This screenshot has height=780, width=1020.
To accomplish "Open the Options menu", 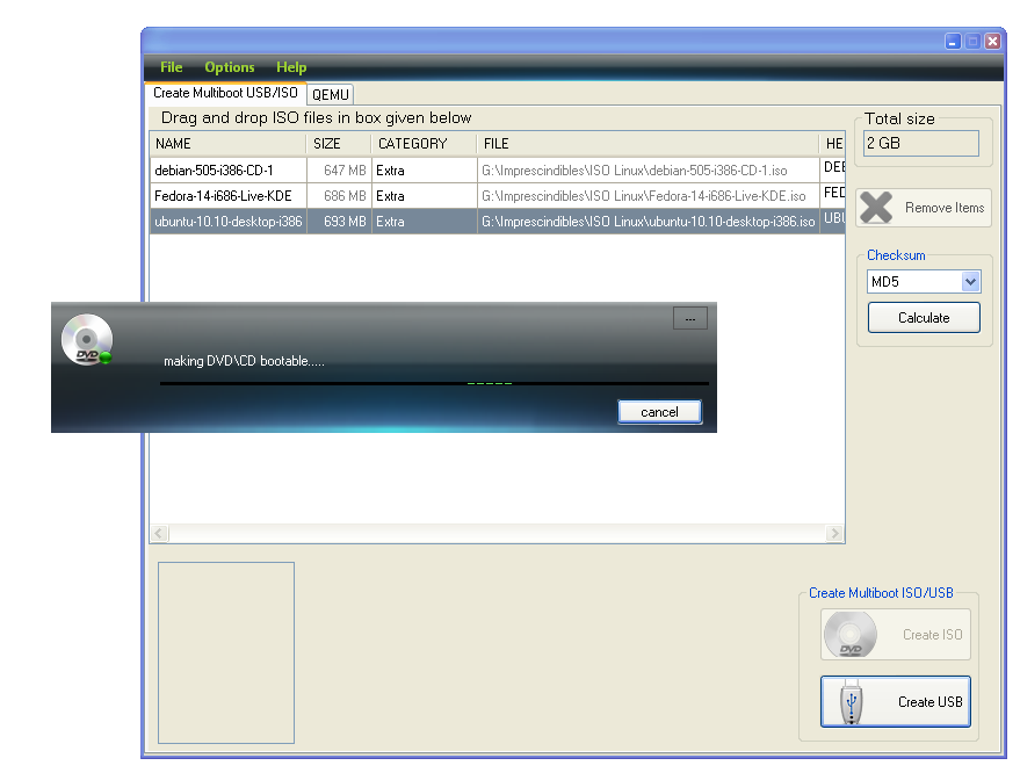I will coord(229,67).
